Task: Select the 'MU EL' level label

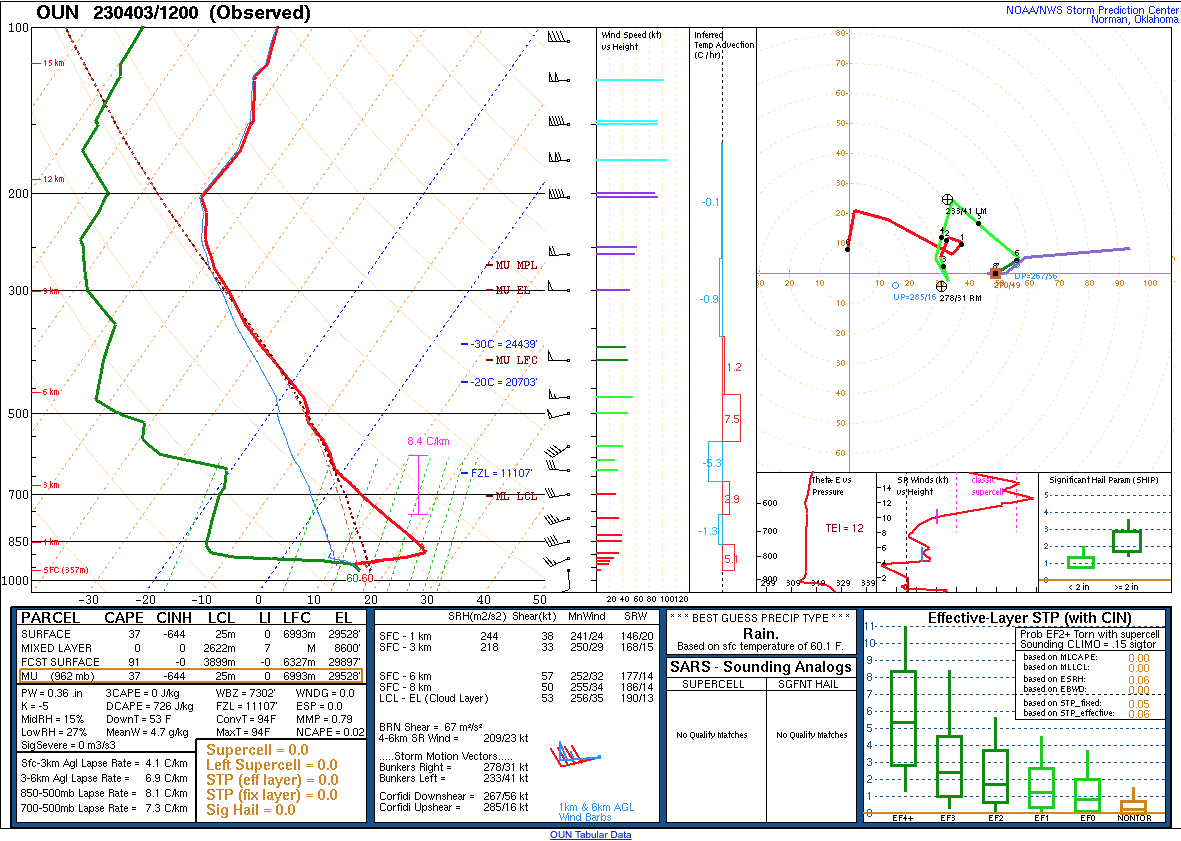Action: (x=512, y=290)
